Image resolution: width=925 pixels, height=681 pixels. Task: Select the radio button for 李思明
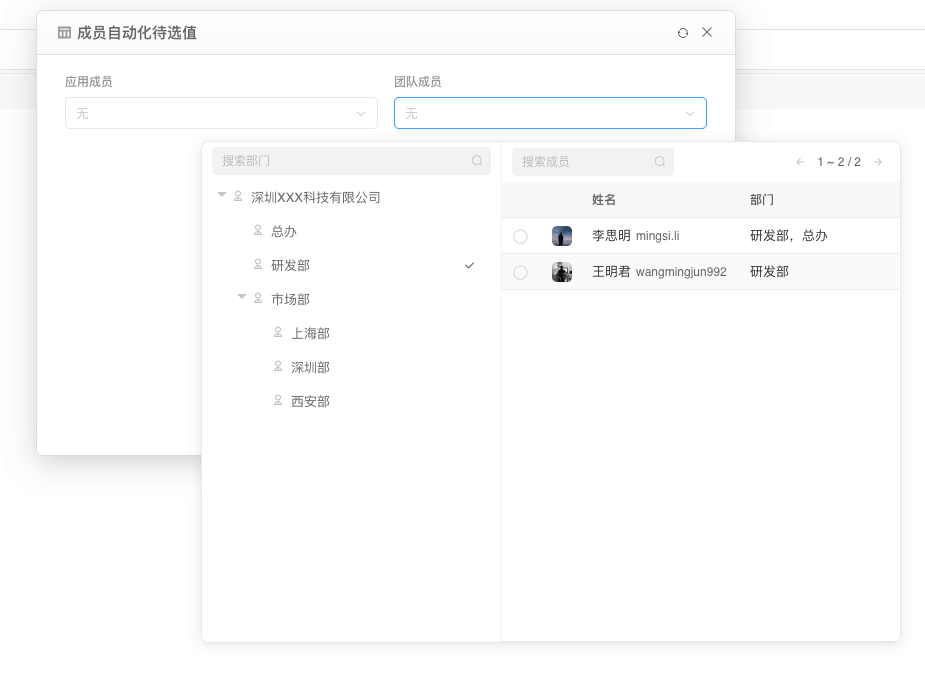[520, 236]
